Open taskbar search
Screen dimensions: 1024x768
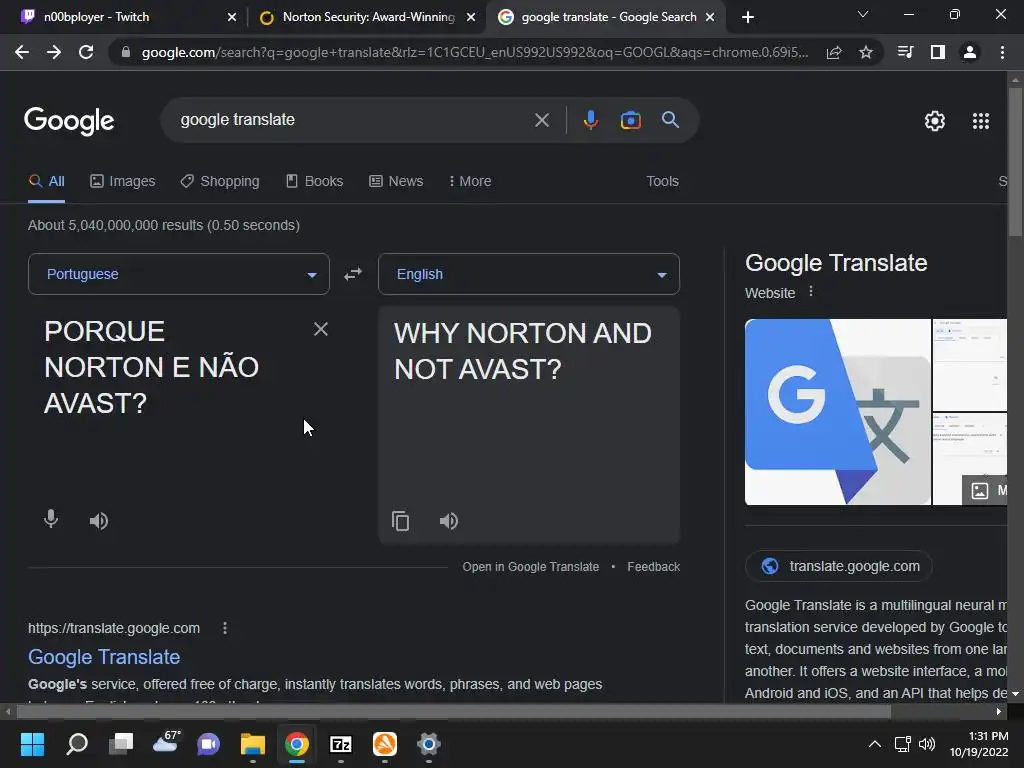click(77, 744)
